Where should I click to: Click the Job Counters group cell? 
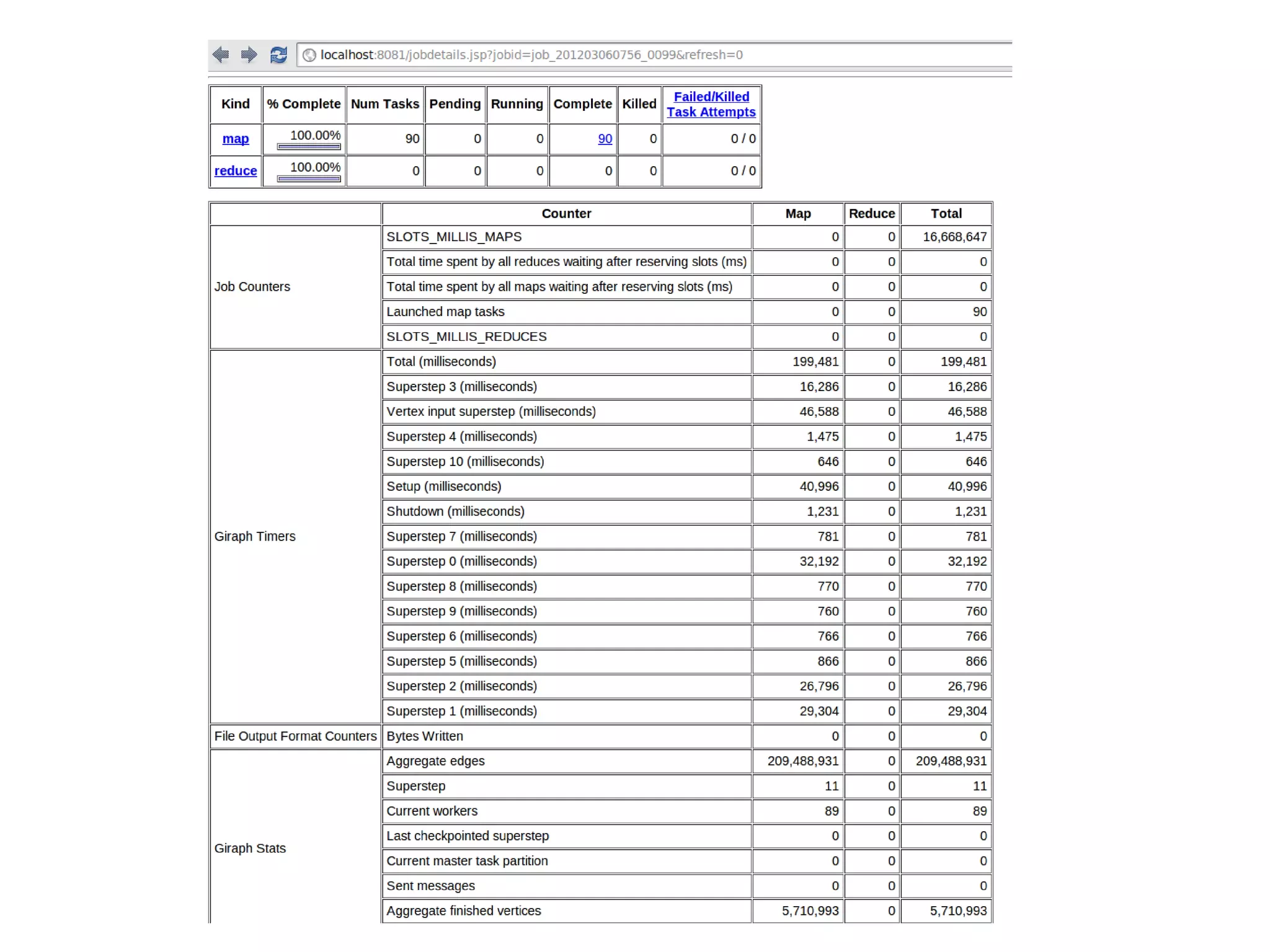(252, 287)
